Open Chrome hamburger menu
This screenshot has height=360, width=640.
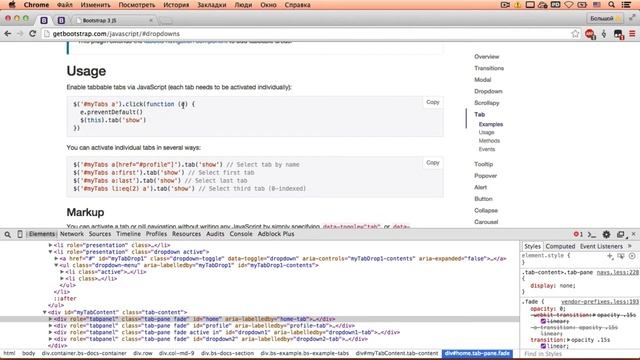632,34
